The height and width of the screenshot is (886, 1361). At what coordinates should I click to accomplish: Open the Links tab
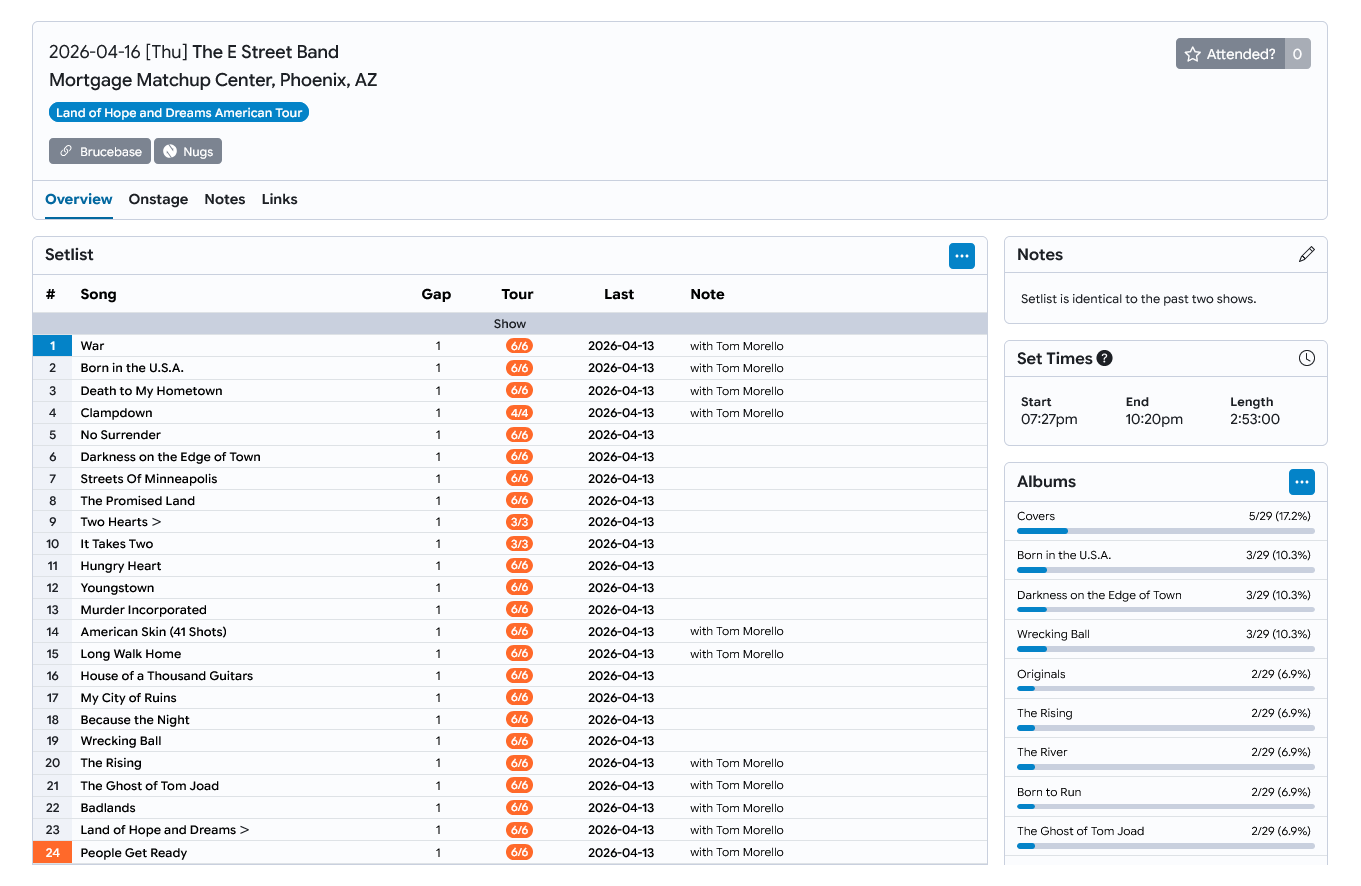pos(279,199)
